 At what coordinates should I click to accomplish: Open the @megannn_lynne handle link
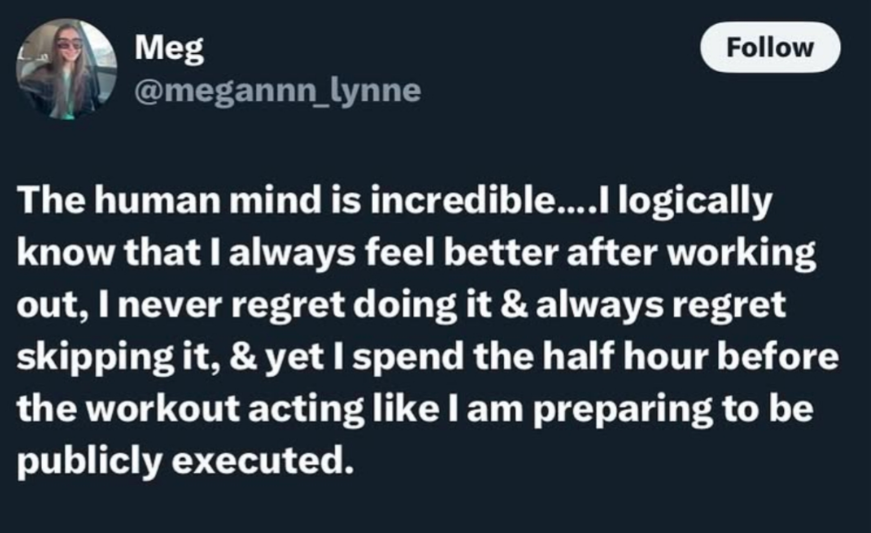coord(278,90)
